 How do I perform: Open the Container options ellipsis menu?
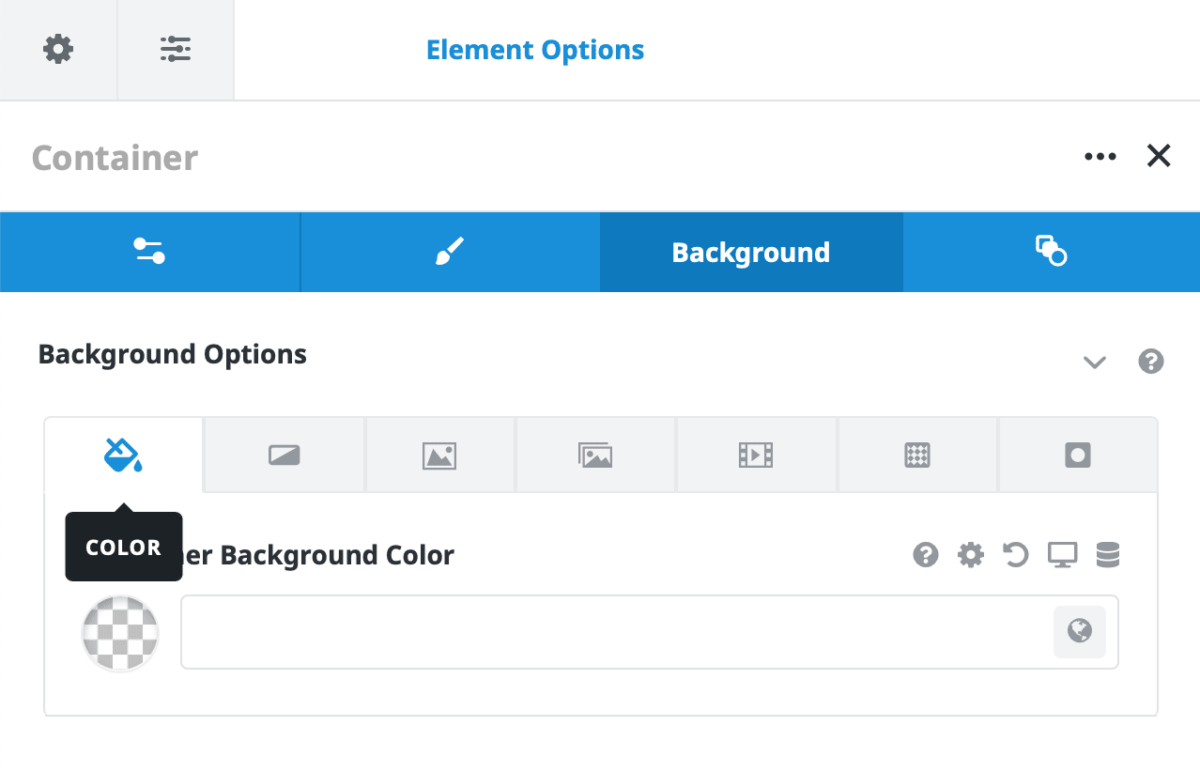point(1100,156)
